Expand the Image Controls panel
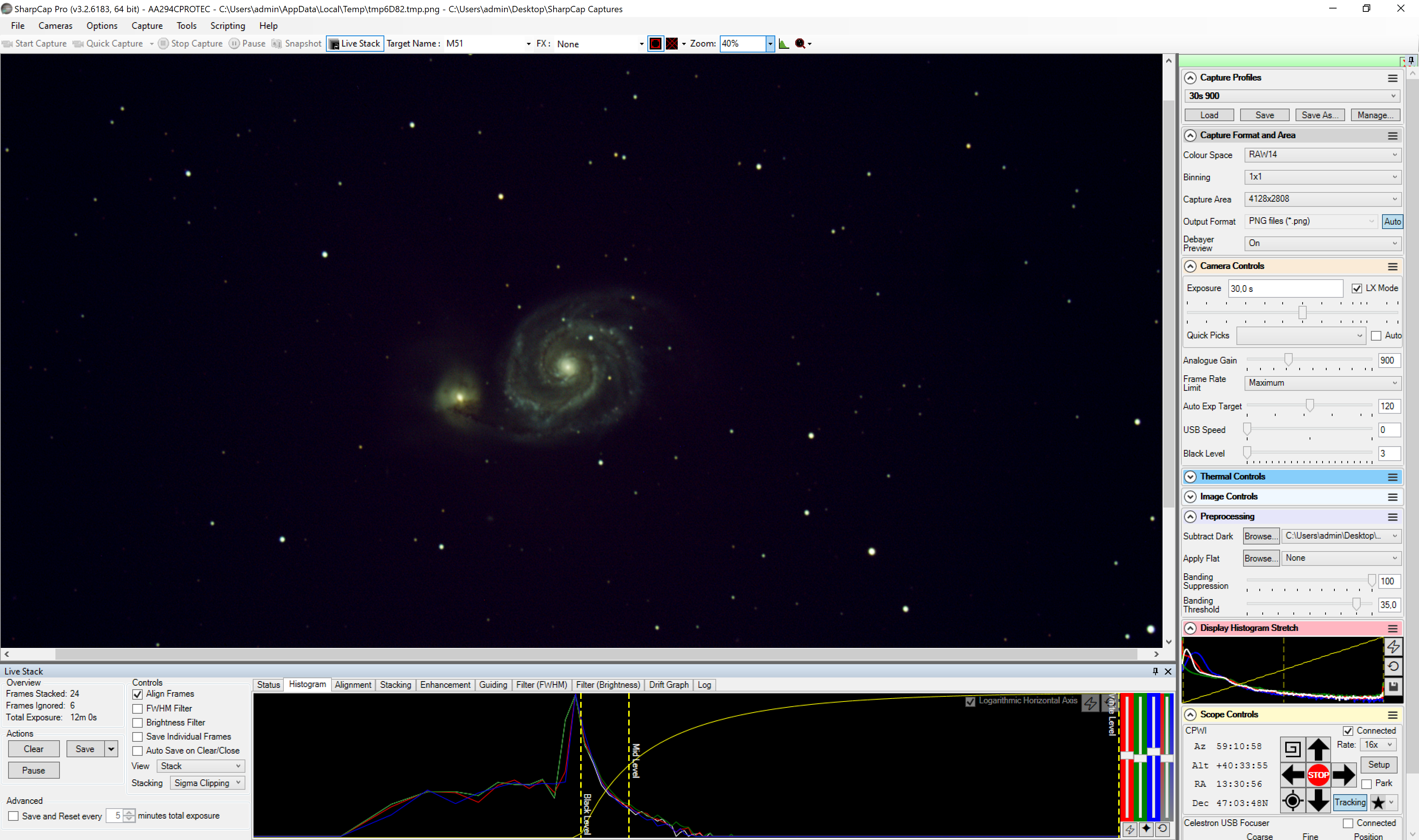 coord(1190,496)
